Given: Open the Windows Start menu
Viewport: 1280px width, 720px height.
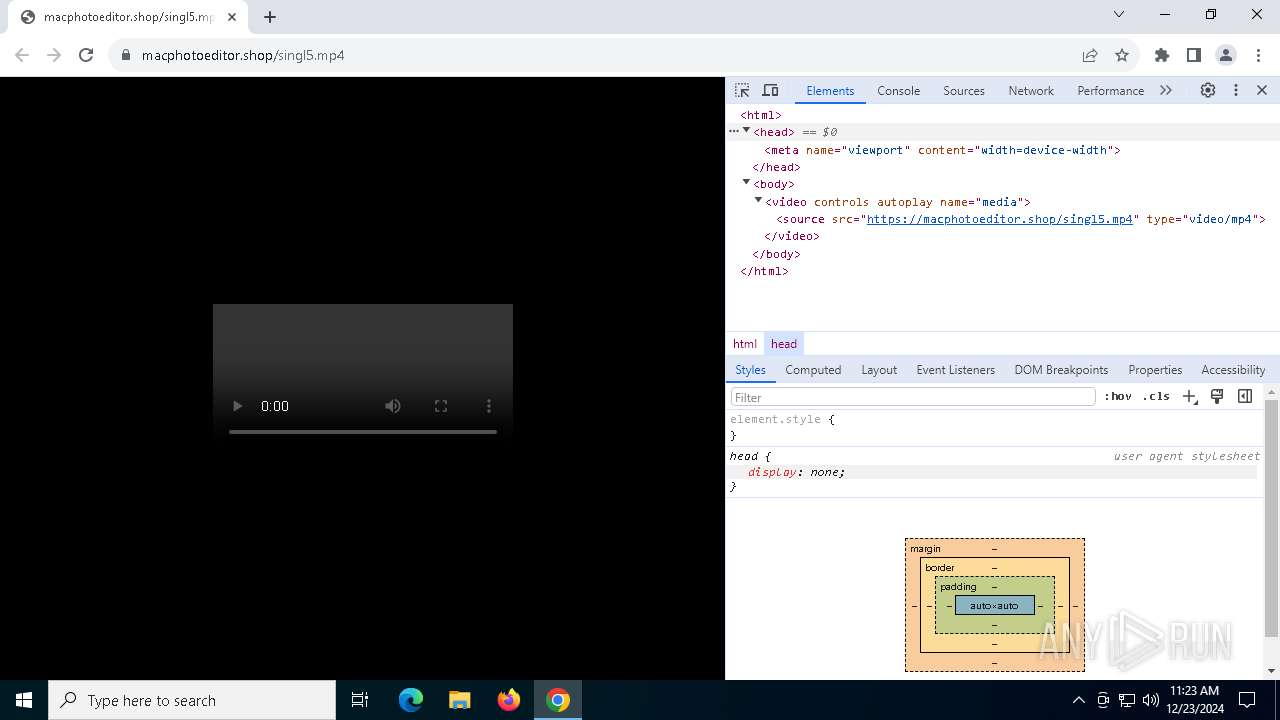Looking at the screenshot, I should [x=24, y=700].
